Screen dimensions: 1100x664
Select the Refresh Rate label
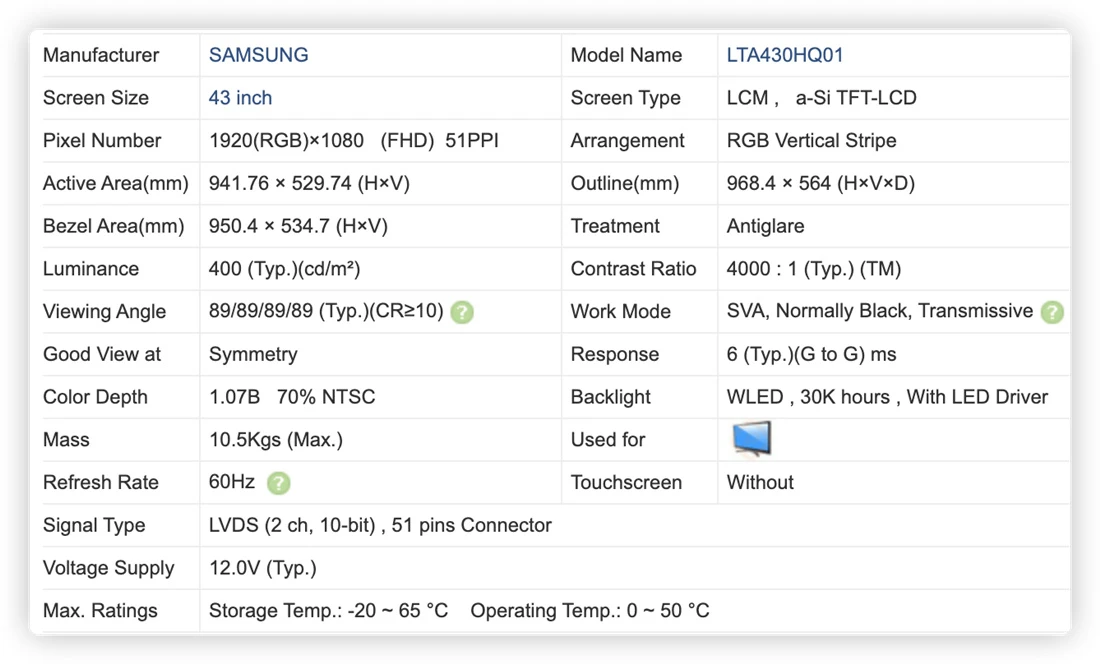tap(100, 483)
